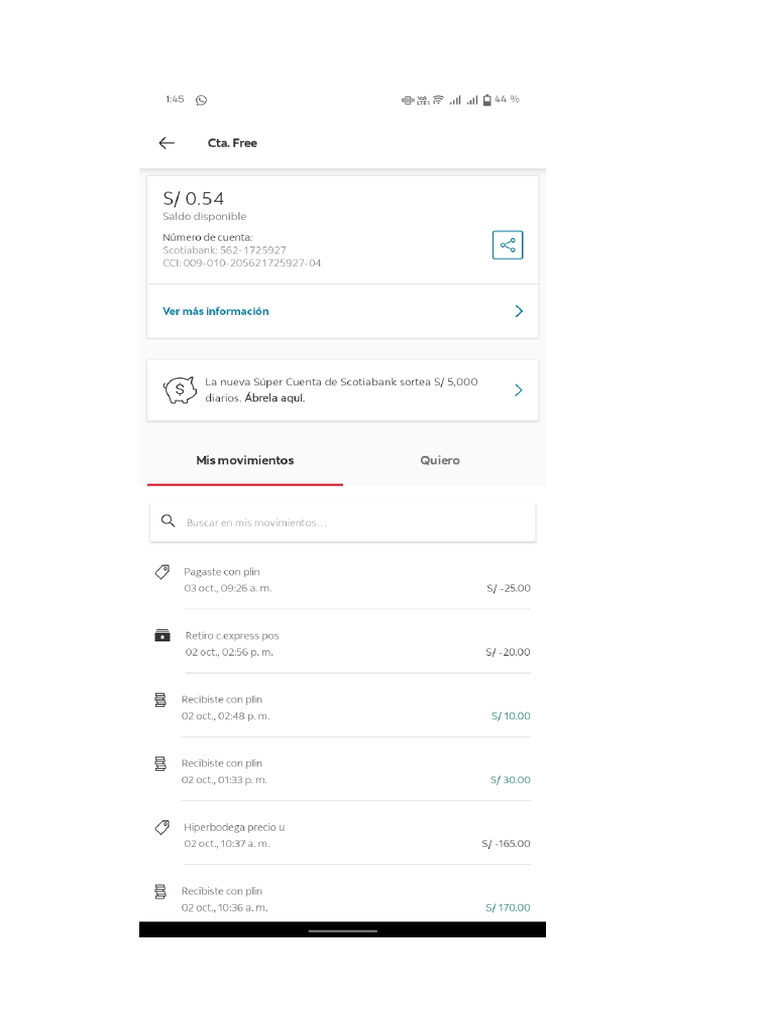Open the Ver más información link
The height and width of the screenshot is (1024, 768).
(x=216, y=311)
